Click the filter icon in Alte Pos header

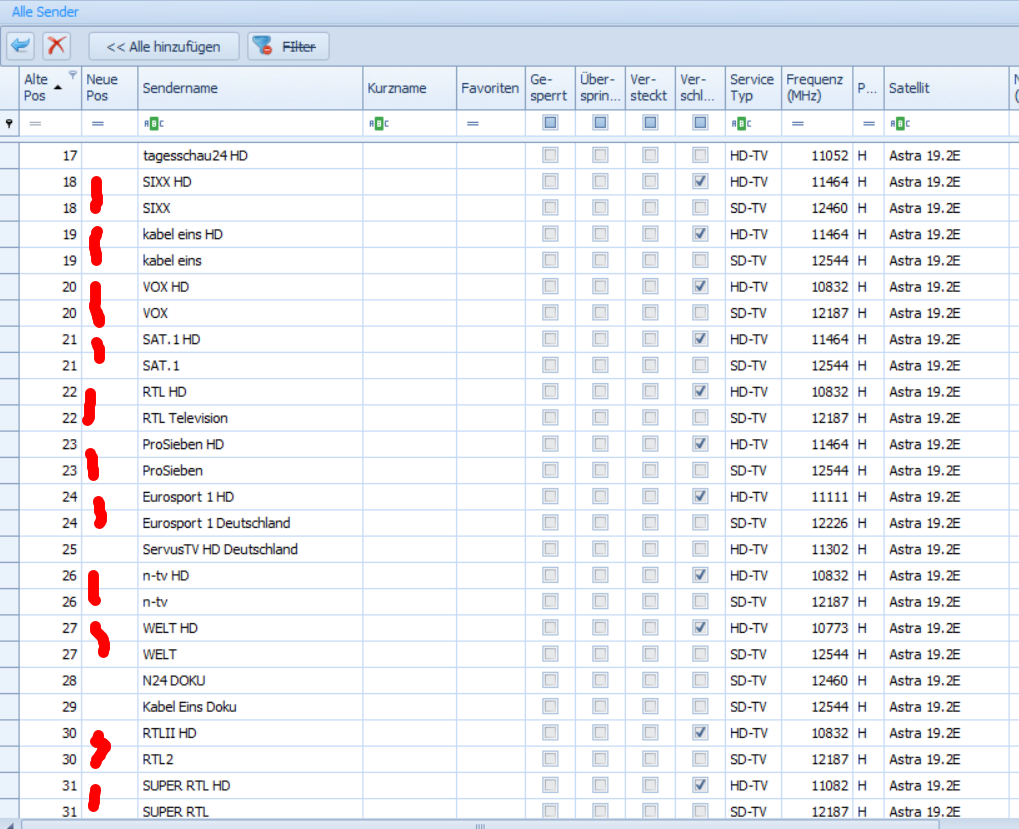point(72,75)
